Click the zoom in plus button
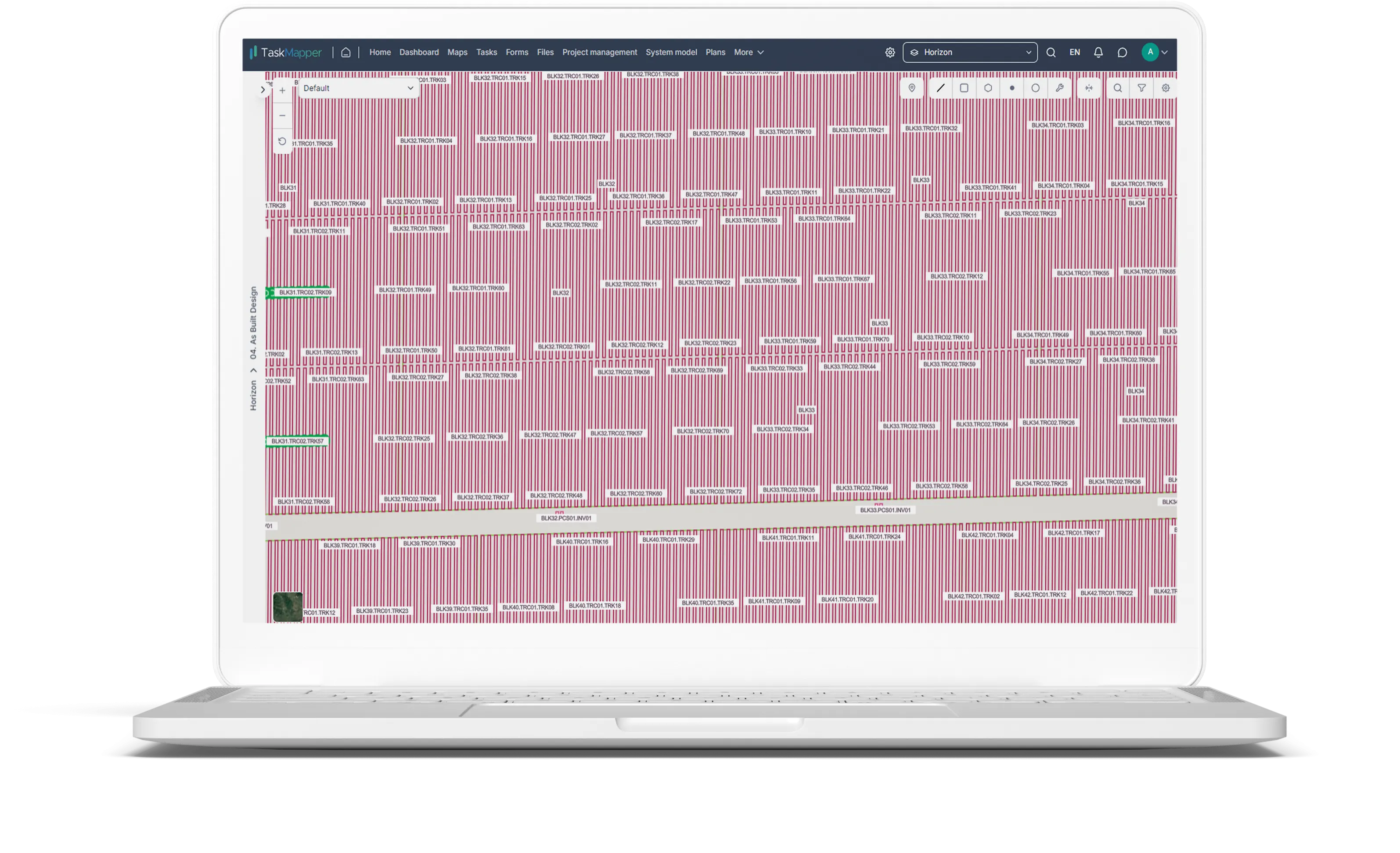 (282, 90)
